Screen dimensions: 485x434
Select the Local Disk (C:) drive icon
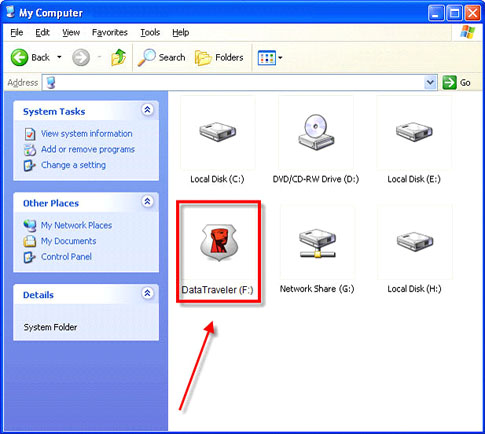tap(218, 132)
